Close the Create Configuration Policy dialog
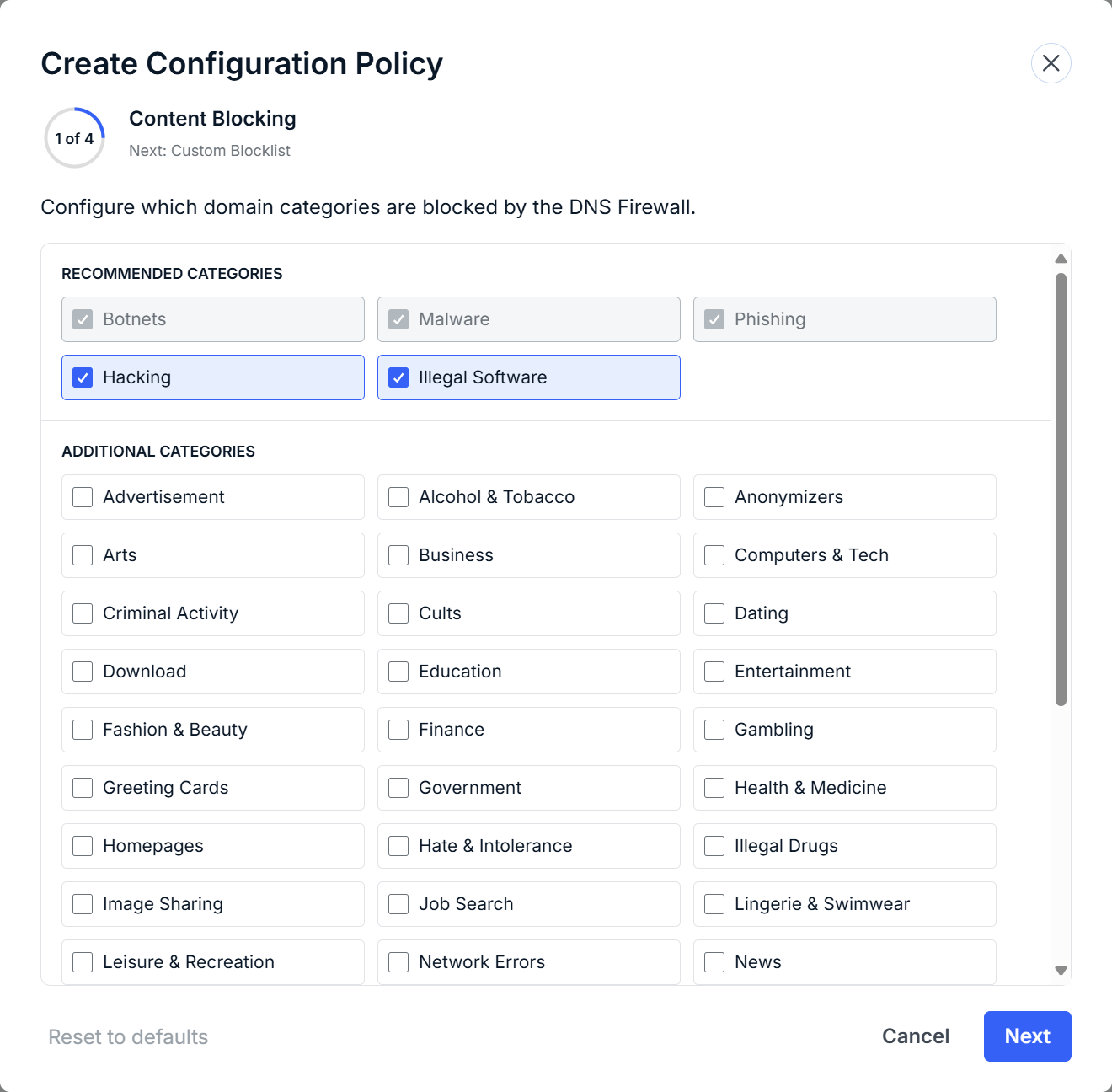The height and width of the screenshot is (1092, 1112). point(1051,63)
